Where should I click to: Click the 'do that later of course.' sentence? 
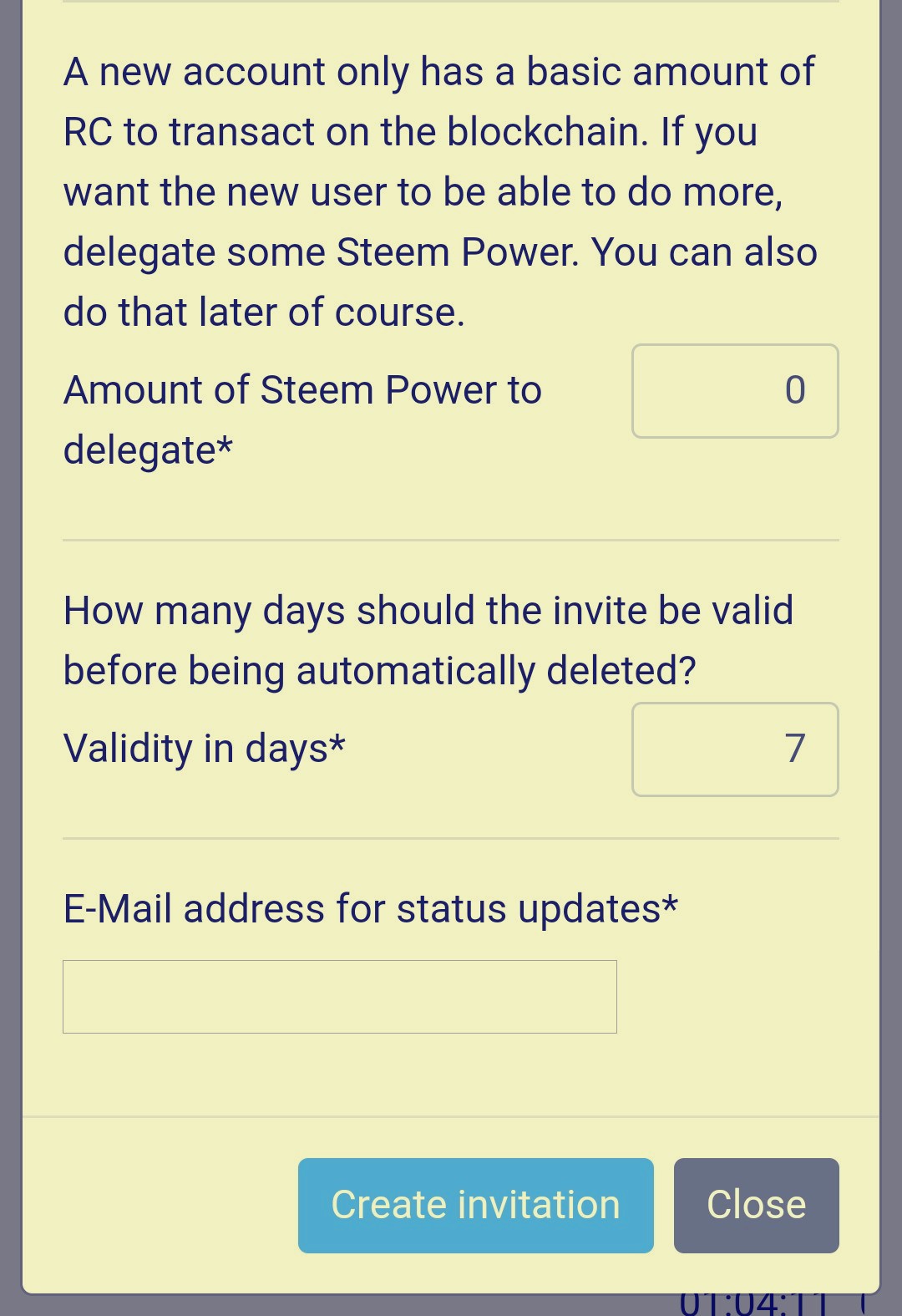[x=264, y=312]
